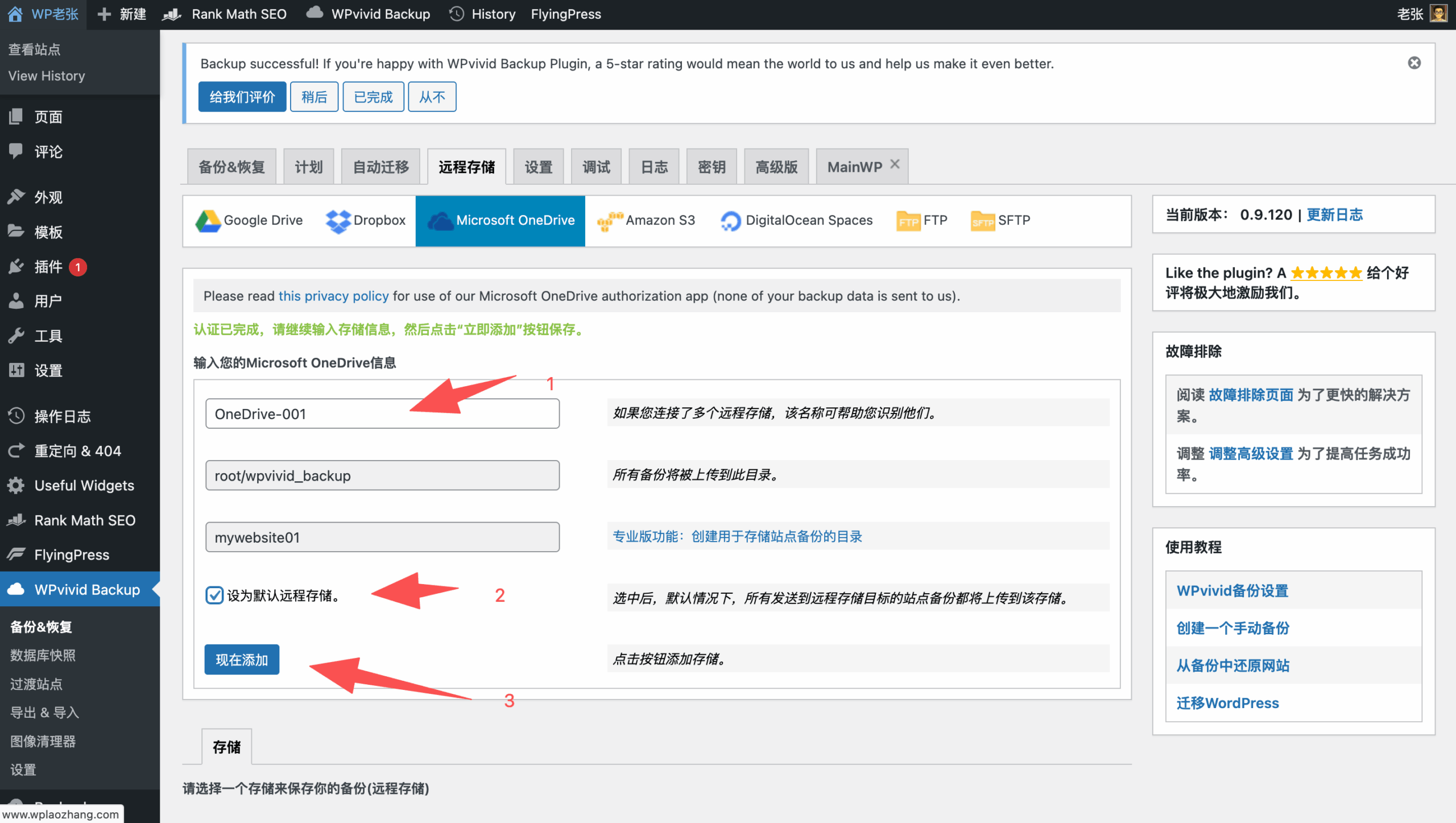
Task: Toggle the default remote storage checkbox
Action: point(214,595)
